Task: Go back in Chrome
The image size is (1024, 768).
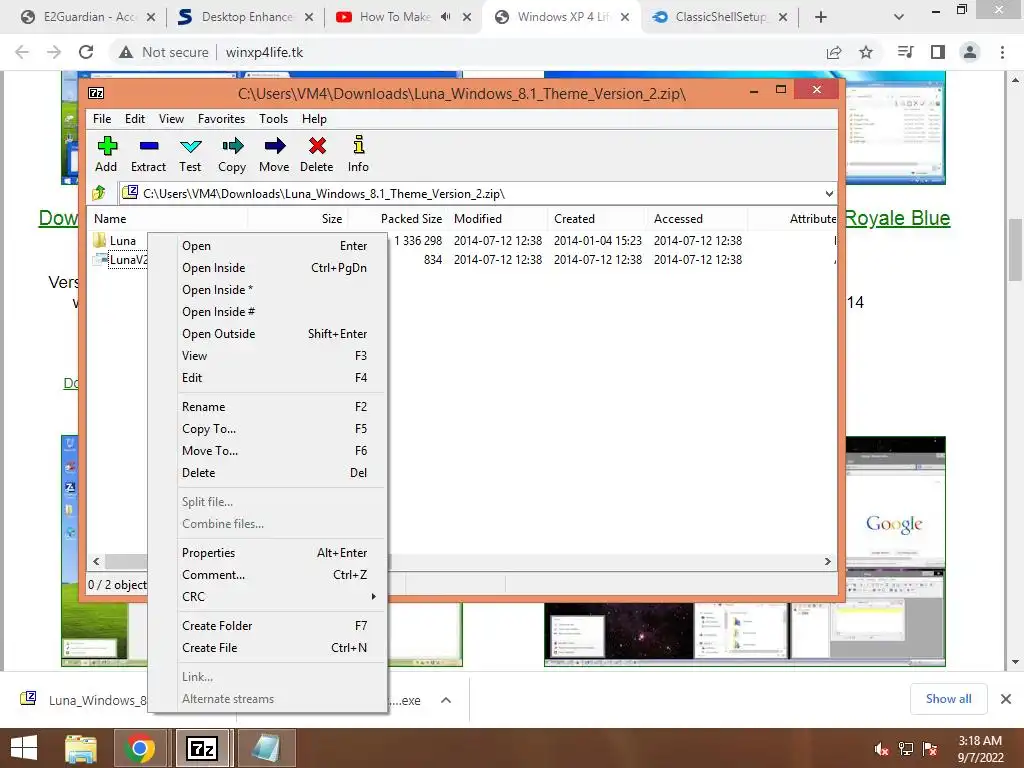Action: 22,52
